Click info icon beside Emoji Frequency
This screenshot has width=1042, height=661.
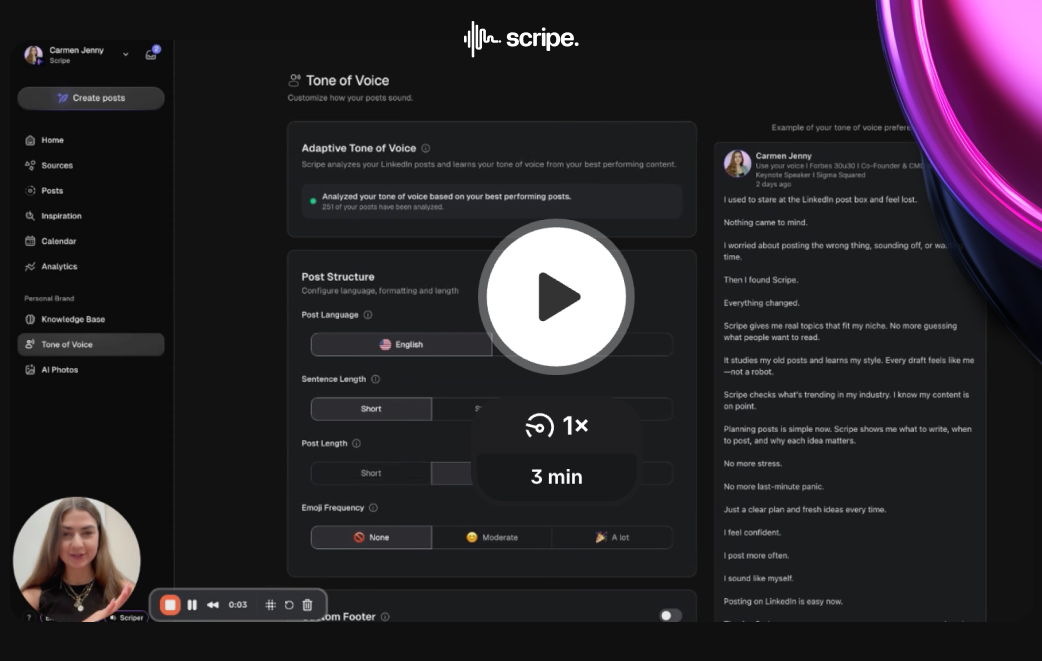[x=373, y=508]
